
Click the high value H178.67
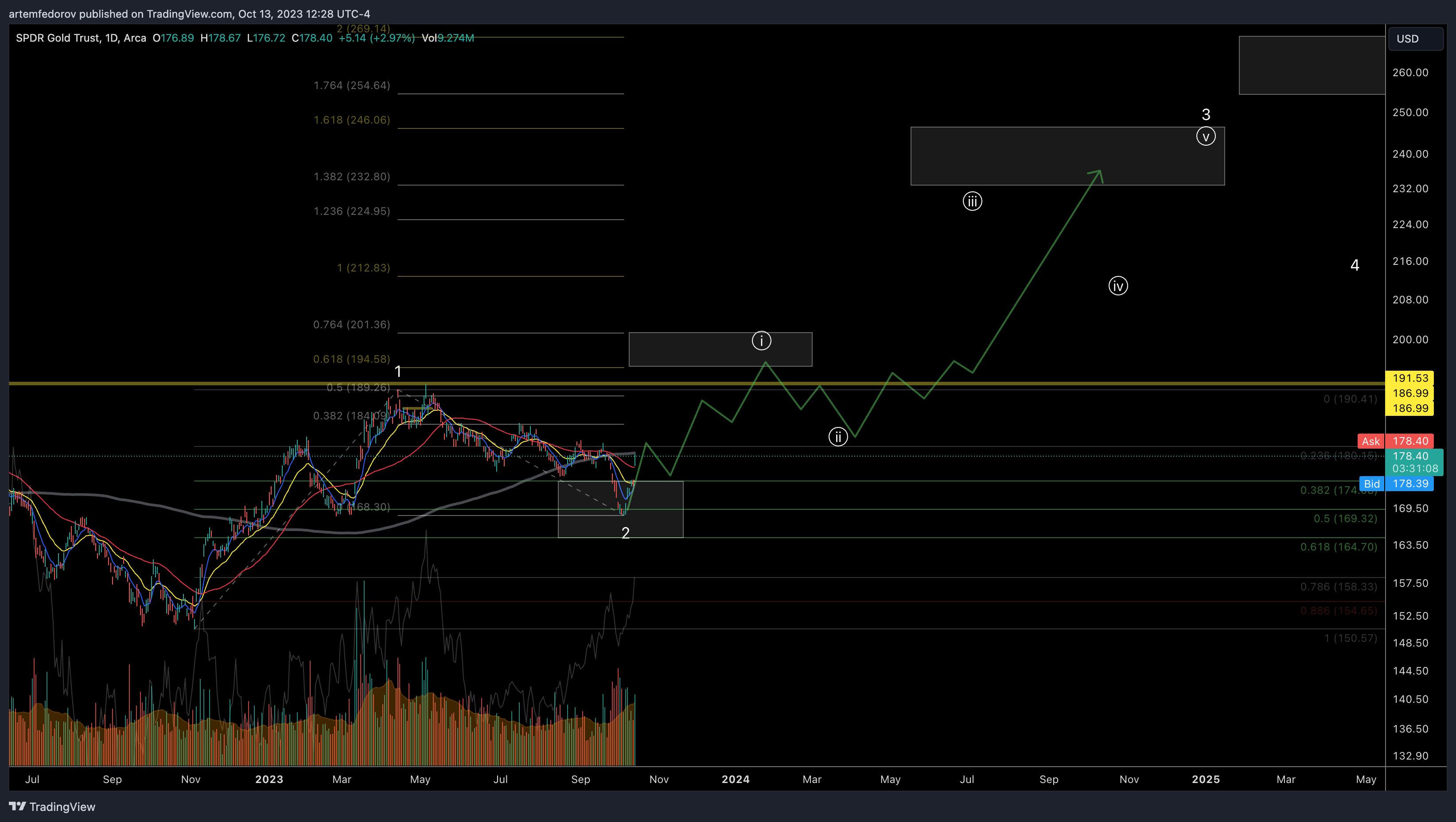click(x=220, y=38)
